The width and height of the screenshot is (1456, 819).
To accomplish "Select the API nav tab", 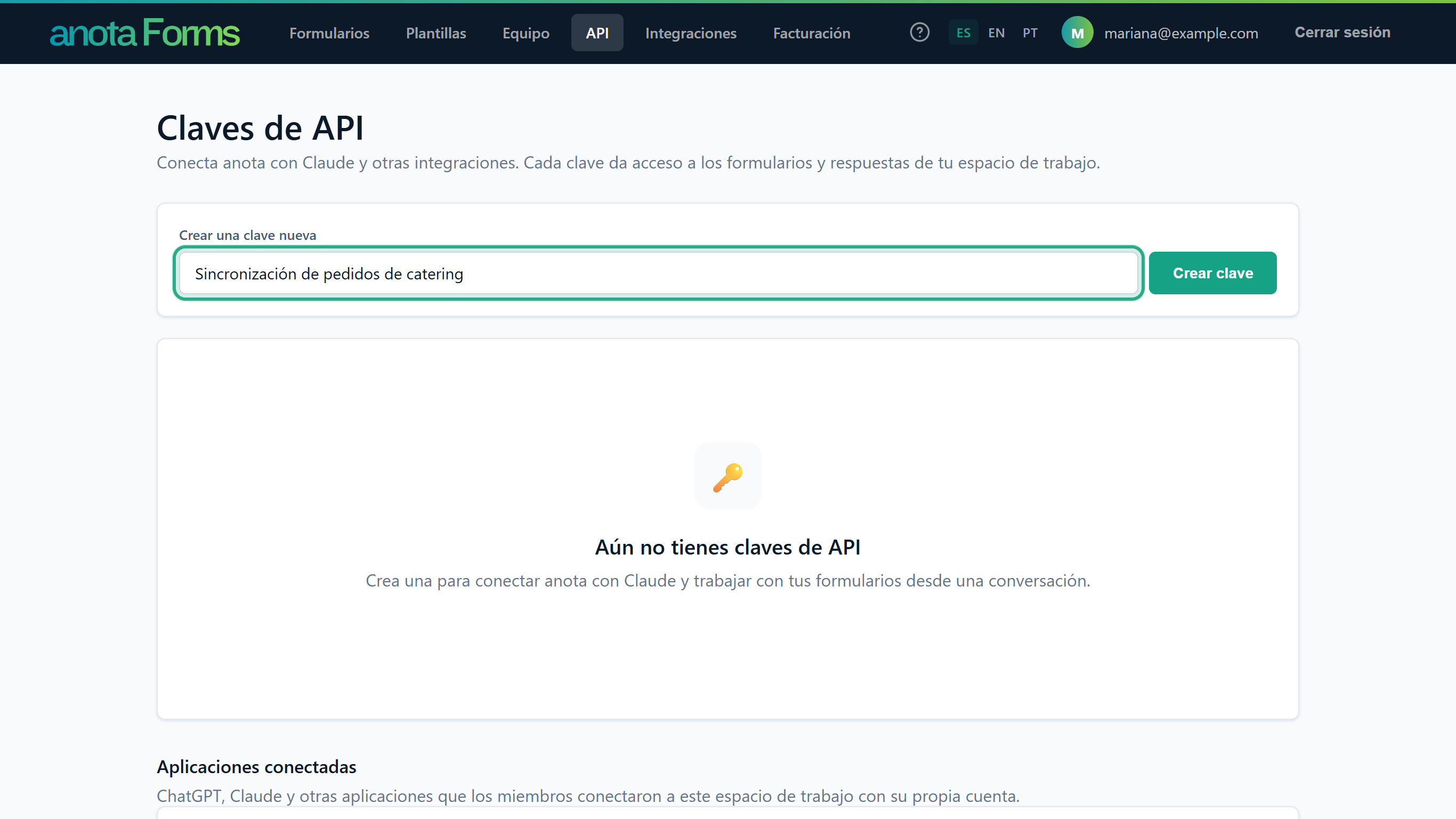I will (597, 33).
